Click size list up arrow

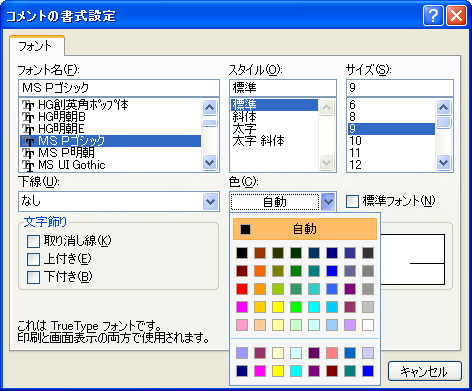[444, 107]
